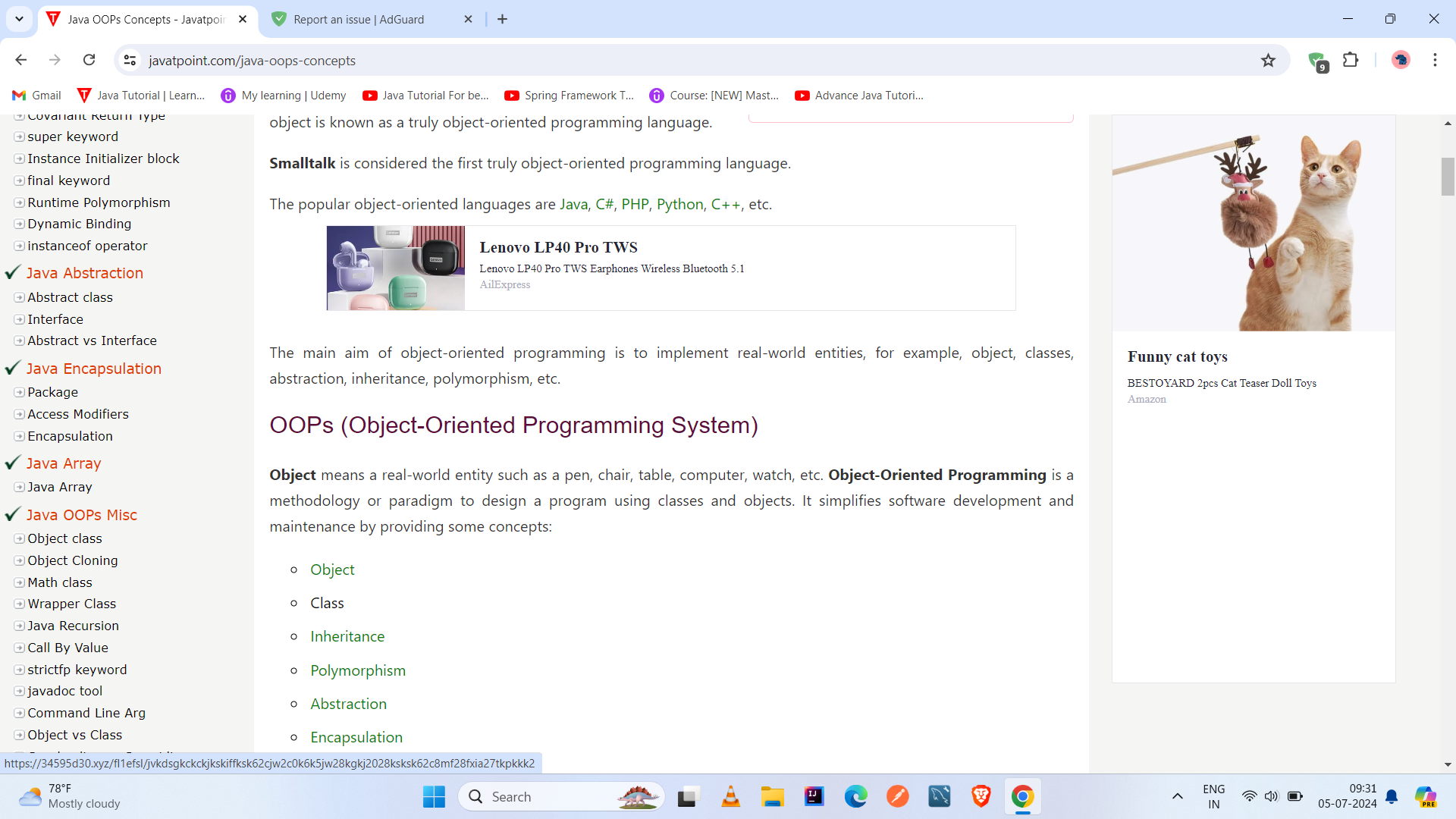The height and width of the screenshot is (819, 1456).
Task: Open the Object Cloning sidebar link
Action: coord(73,560)
